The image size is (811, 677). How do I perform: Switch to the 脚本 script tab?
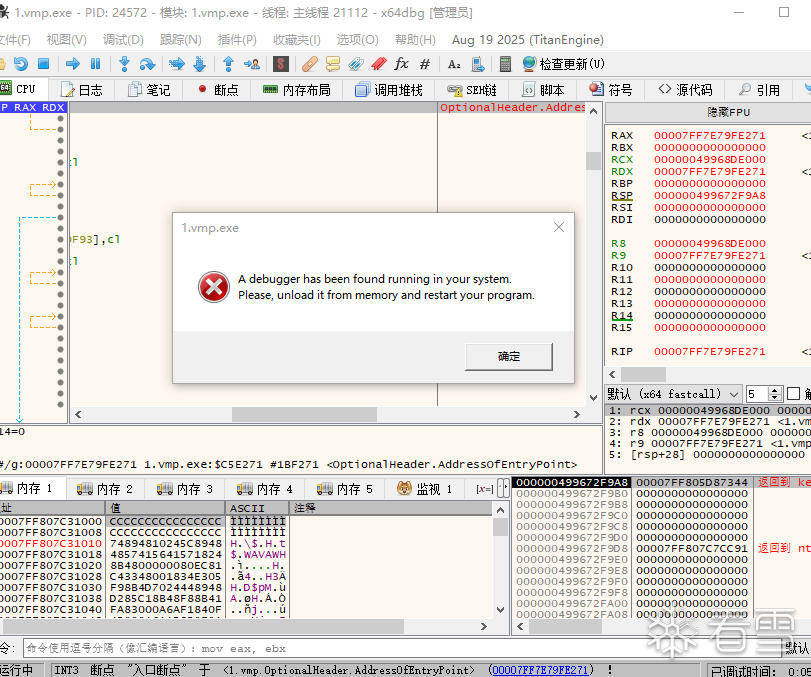tap(543, 90)
